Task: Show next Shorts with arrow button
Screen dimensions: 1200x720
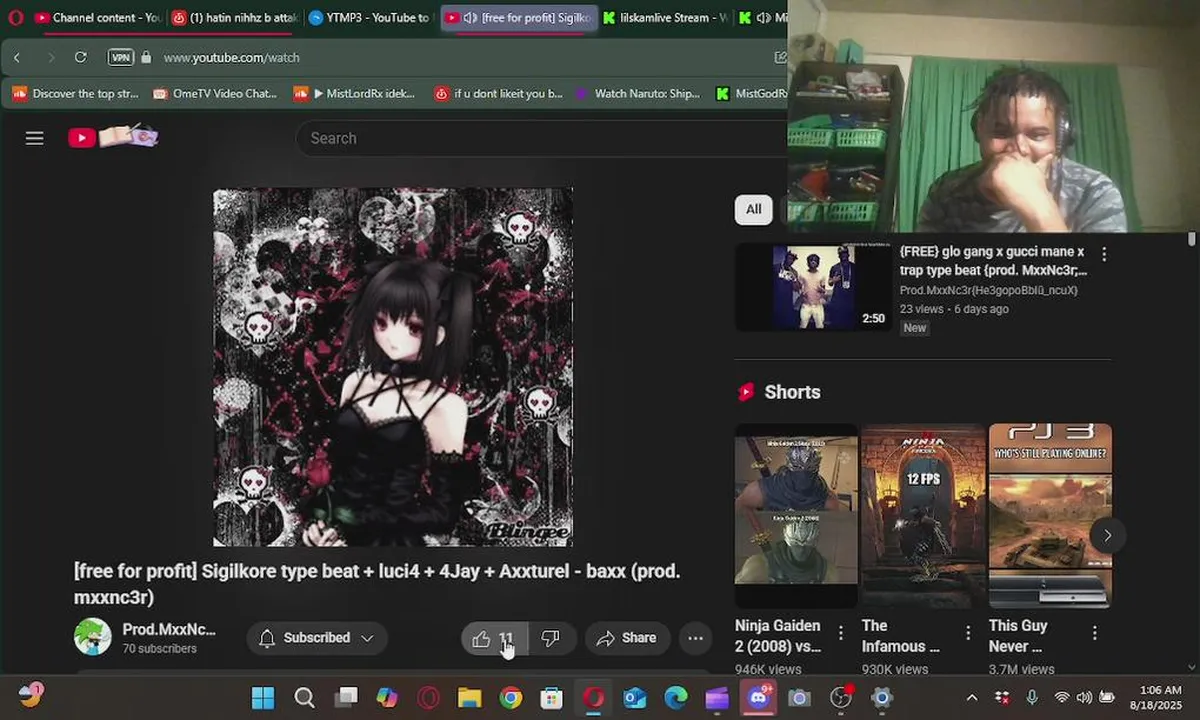Action: point(1107,535)
